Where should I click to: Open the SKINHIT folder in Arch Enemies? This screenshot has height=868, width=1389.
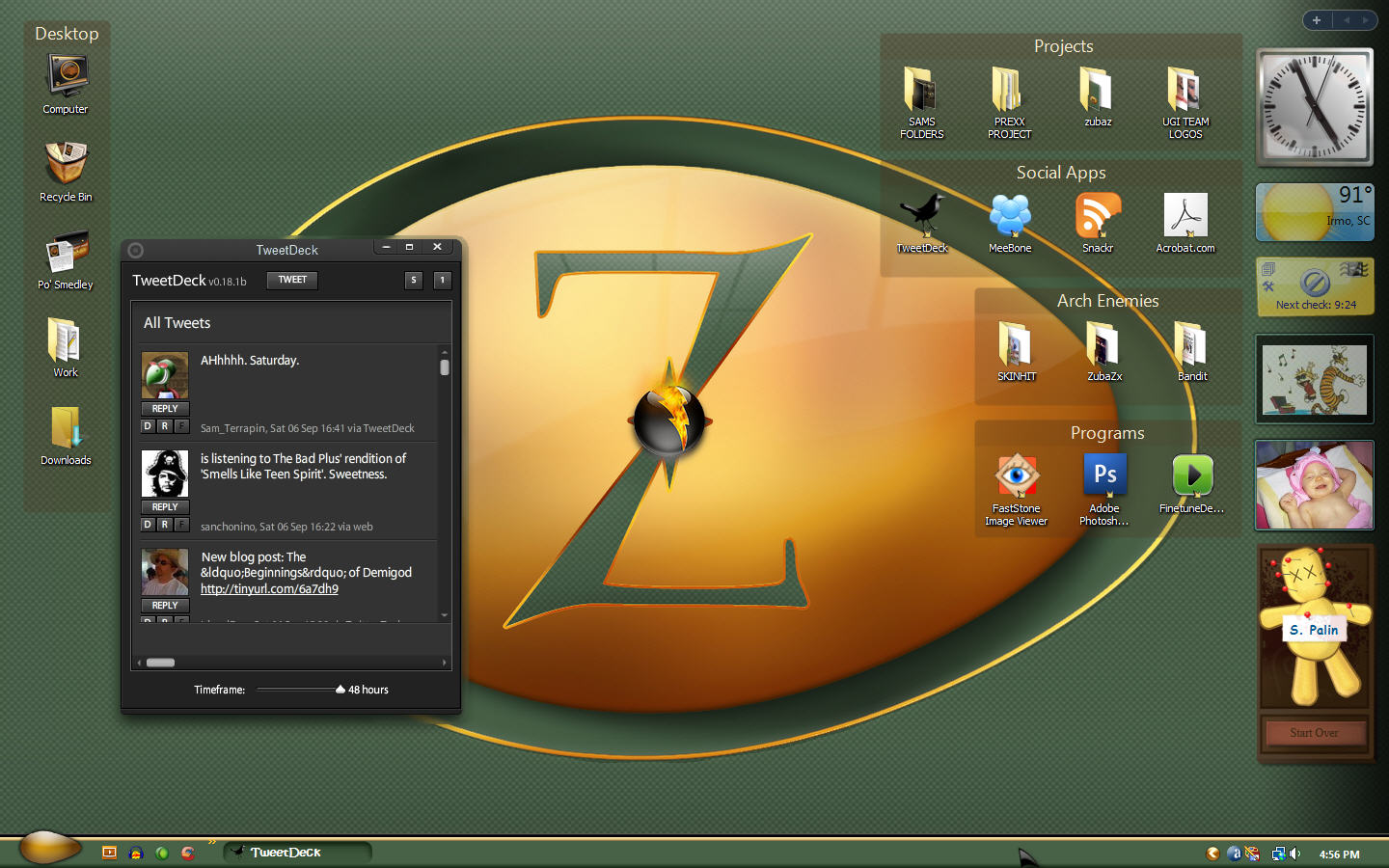tap(1016, 351)
